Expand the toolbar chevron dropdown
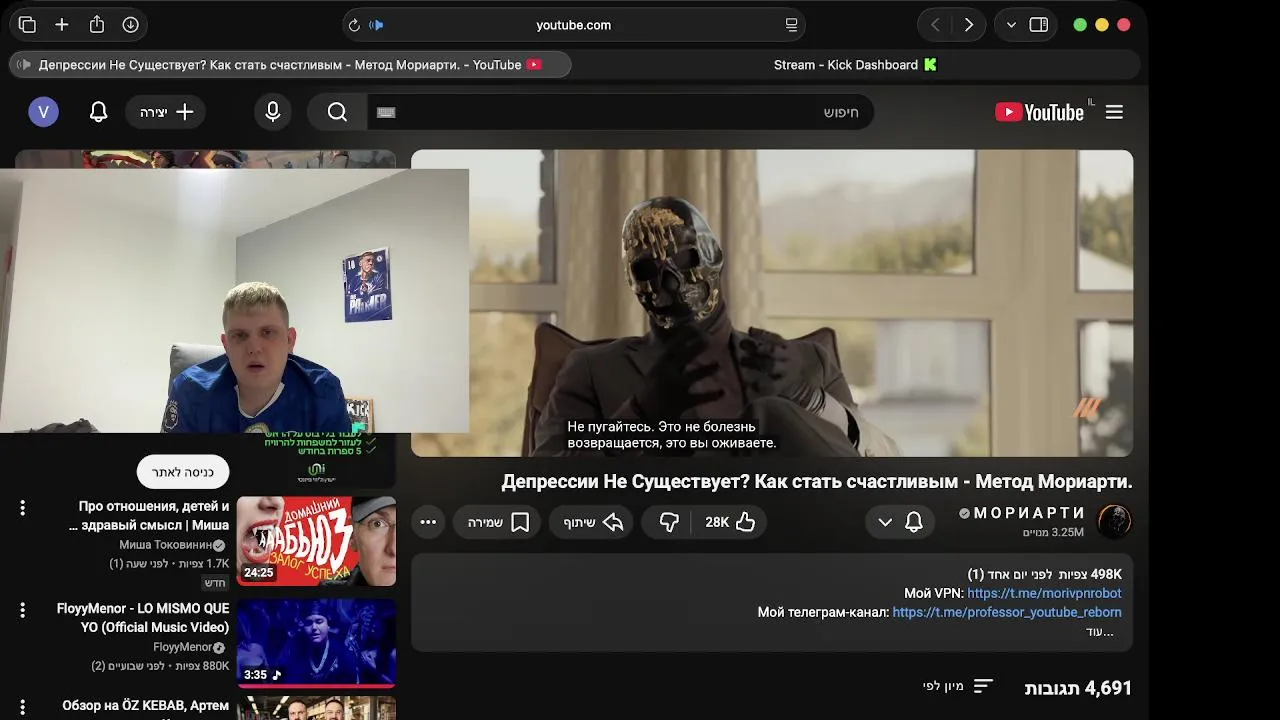The image size is (1280, 720). point(1011,25)
